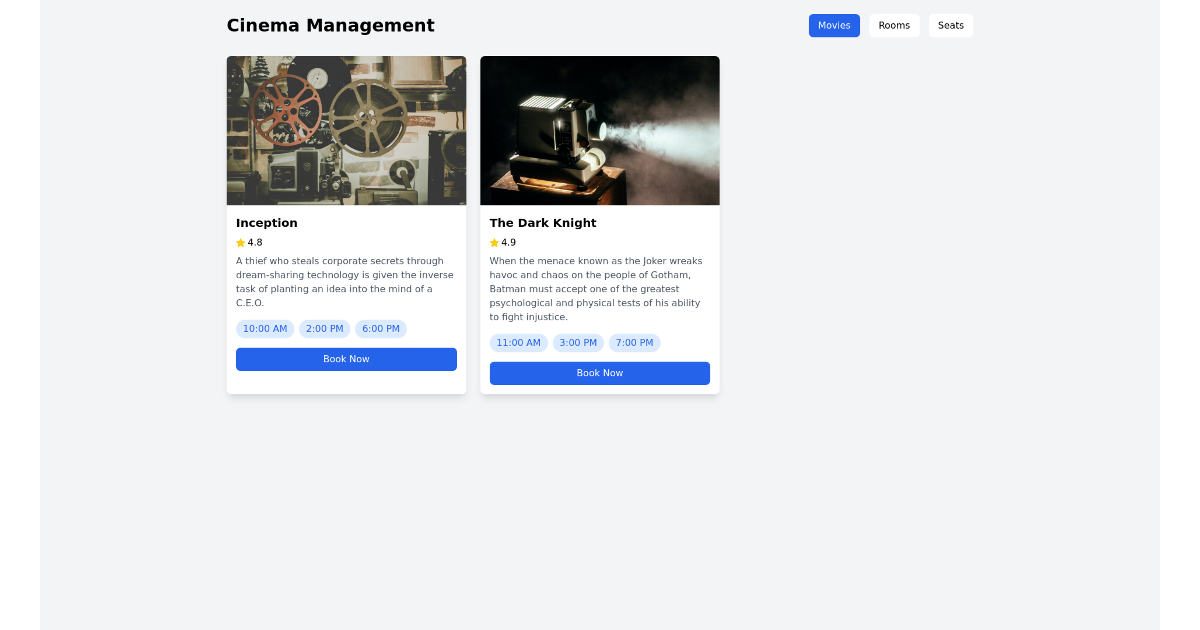Click the 4.8 rating text for Inception
The width and height of the screenshot is (1200, 630).
pos(256,242)
